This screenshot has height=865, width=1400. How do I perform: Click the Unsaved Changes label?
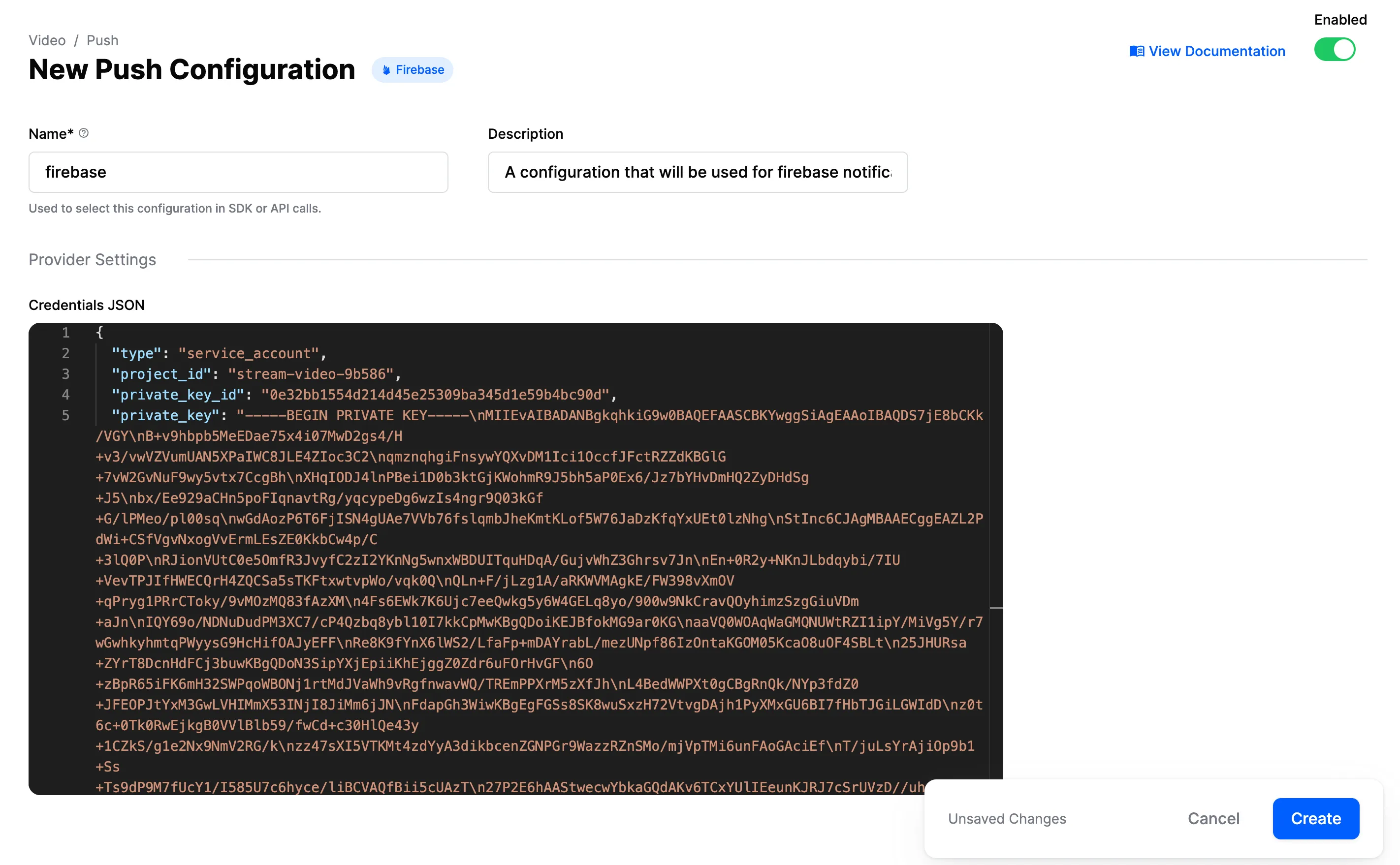[x=1007, y=818]
